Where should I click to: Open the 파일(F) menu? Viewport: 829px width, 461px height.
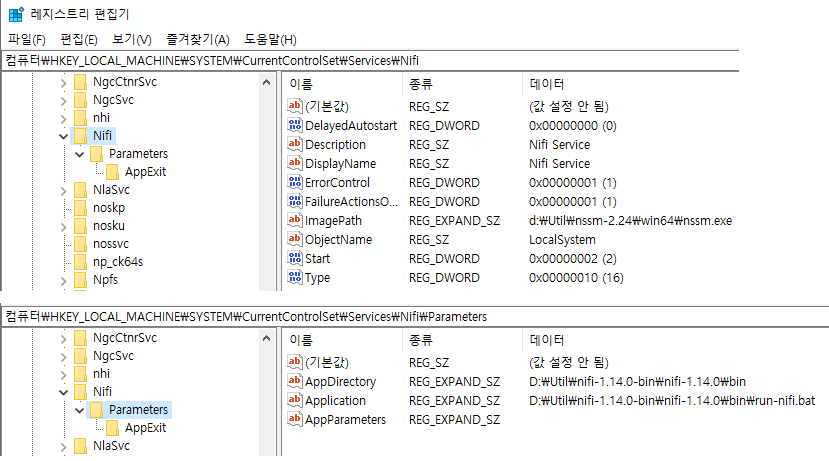(x=27, y=40)
